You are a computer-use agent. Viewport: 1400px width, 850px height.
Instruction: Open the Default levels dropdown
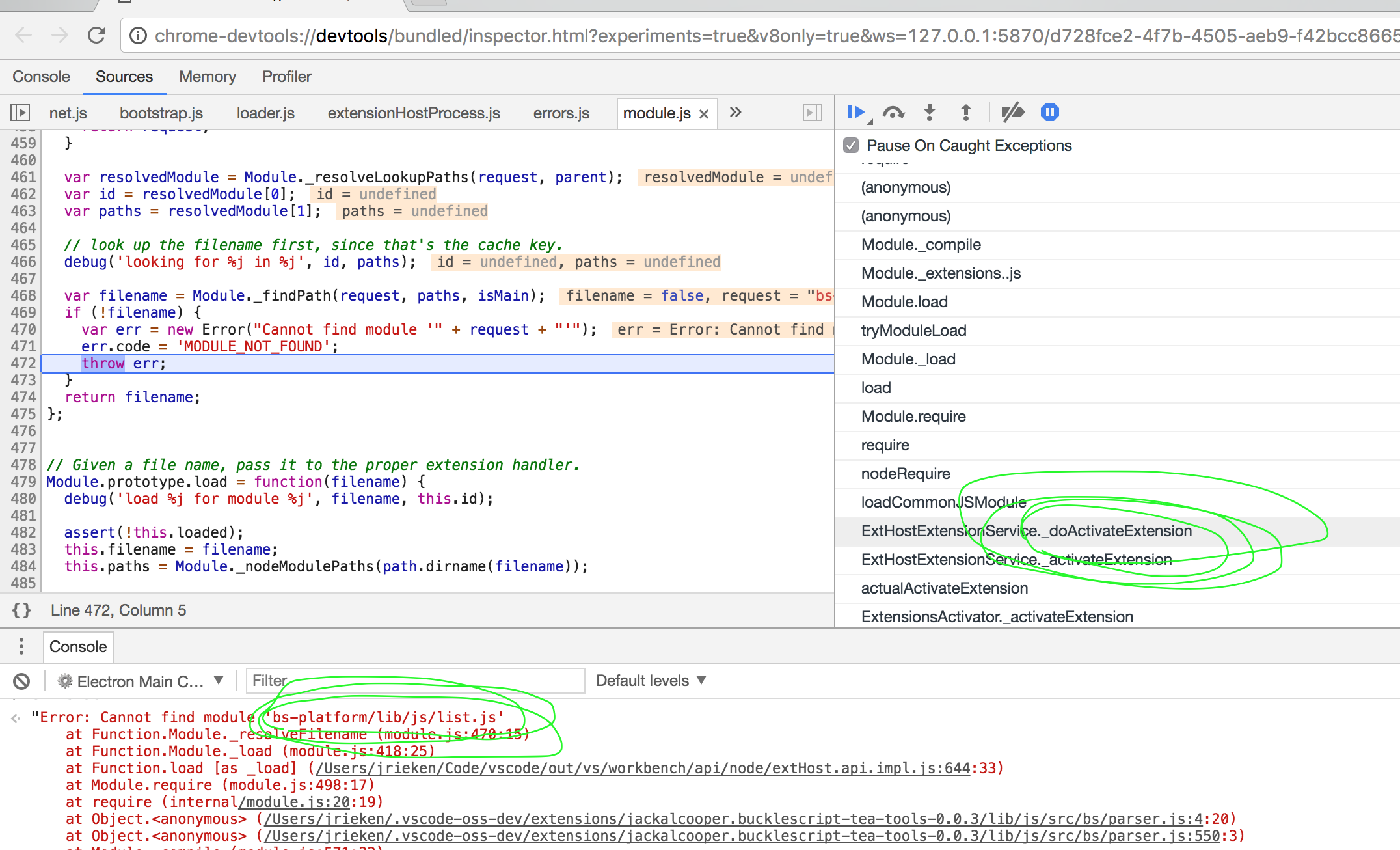[650, 680]
